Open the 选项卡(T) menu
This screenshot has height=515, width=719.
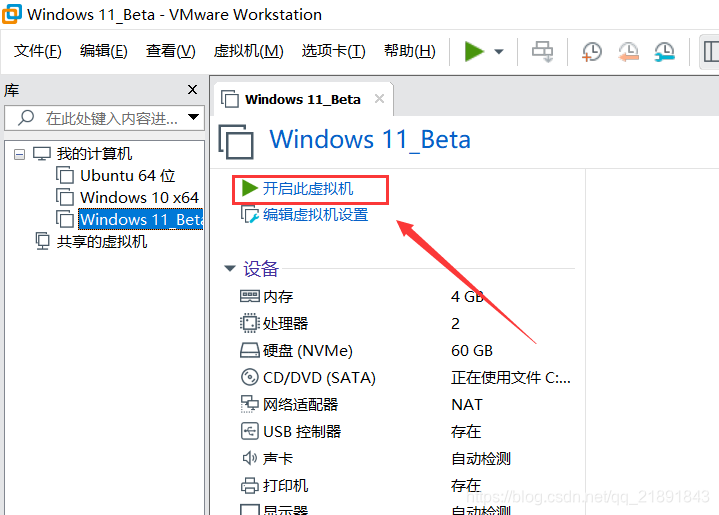click(333, 50)
